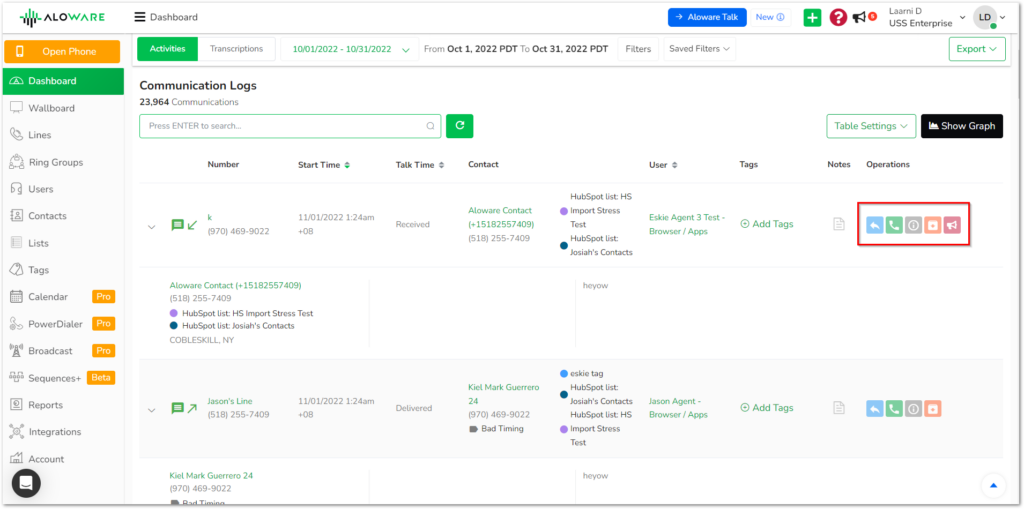Open notes icon for Jason Agent row

(x=839, y=408)
